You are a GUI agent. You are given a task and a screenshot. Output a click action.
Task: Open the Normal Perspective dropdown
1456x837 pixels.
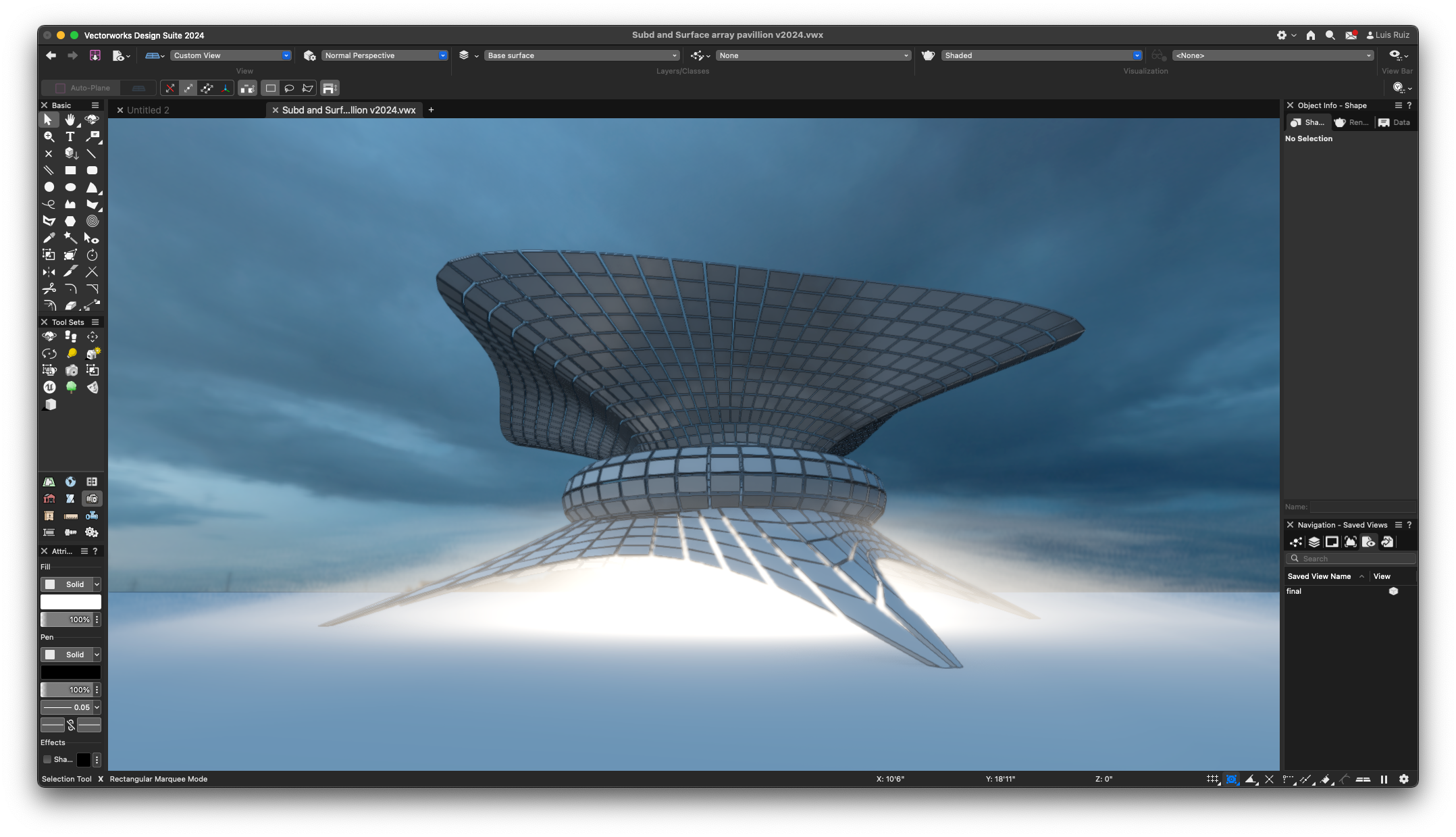click(x=443, y=55)
